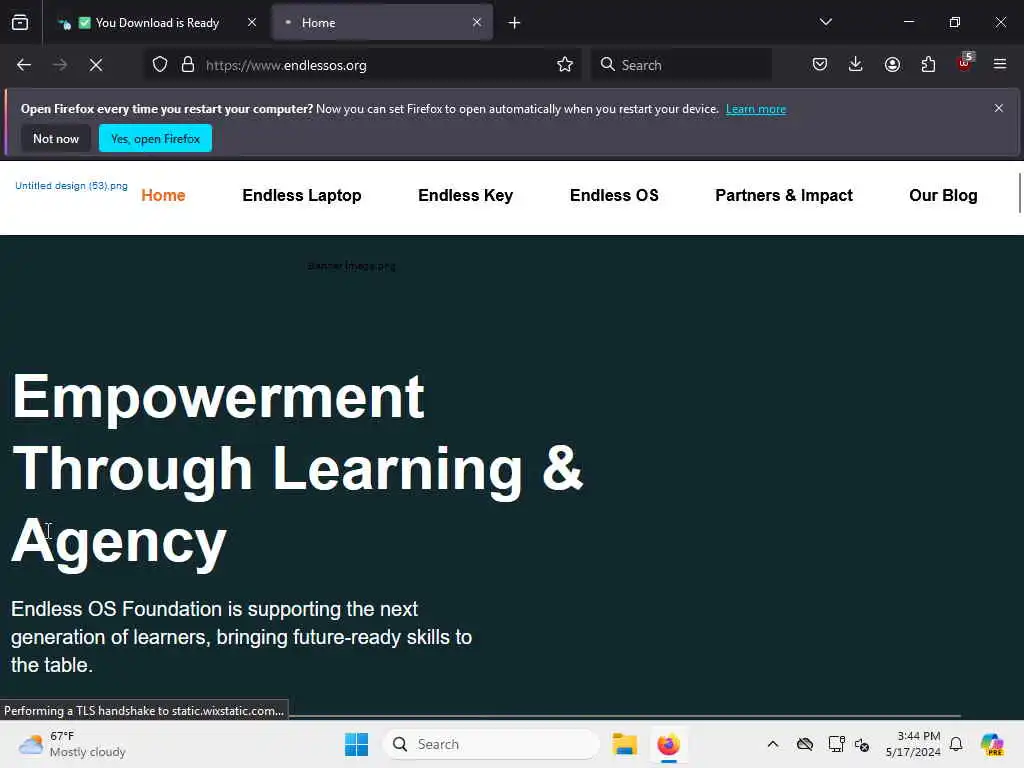
Task: Click the endlessos.org address bar
Action: (x=362, y=65)
